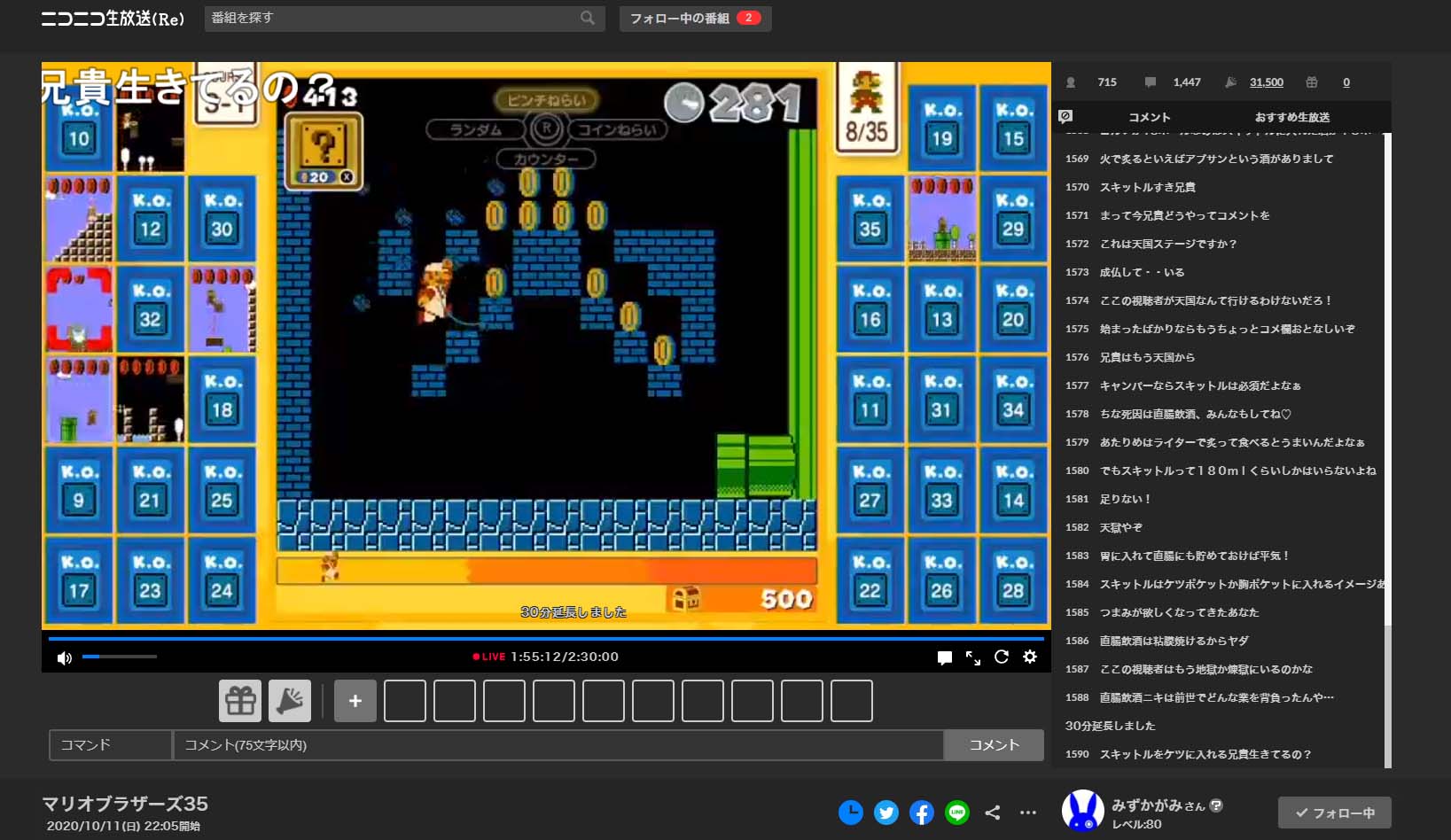Image resolution: width=1451 pixels, height=840 pixels.
Task: Open player settings gear icon
Action: pyautogui.click(x=1030, y=657)
